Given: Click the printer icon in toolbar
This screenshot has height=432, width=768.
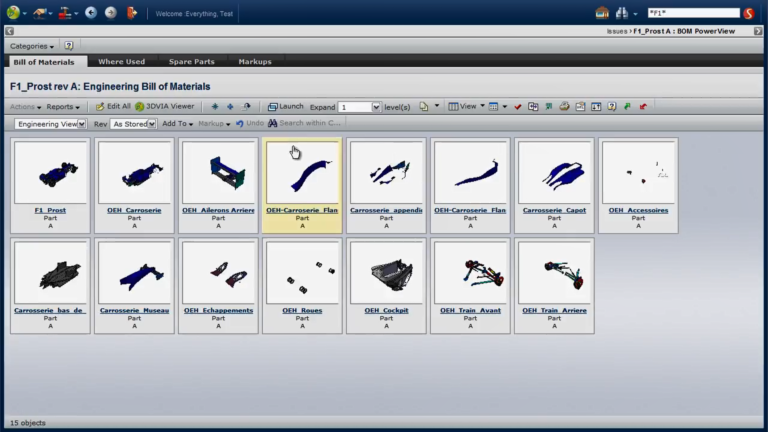Looking at the screenshot, I should coord(564,106).
